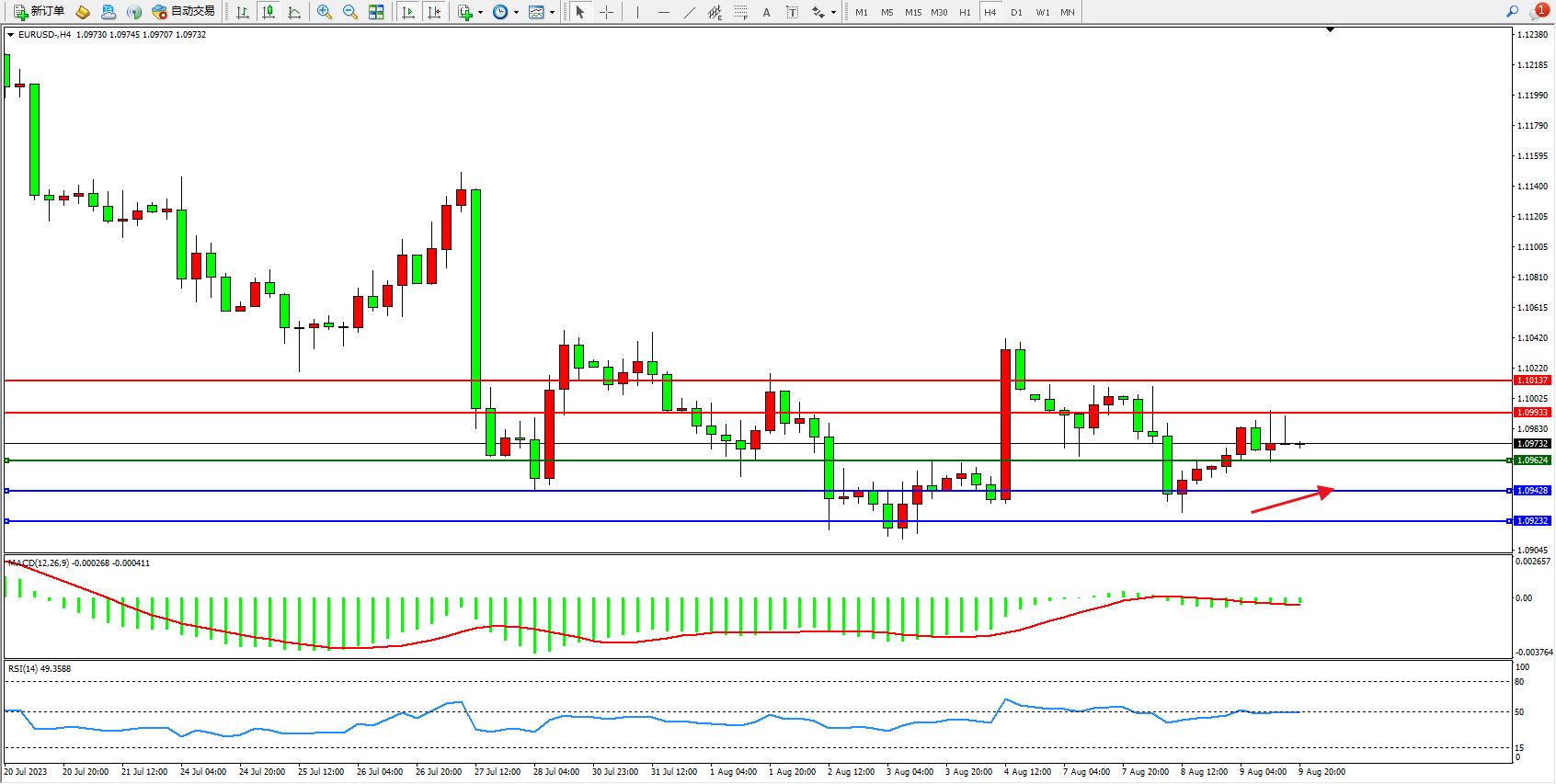Click the red 1.10137 price level label
This screenshot has height=784, width=1556.
point(1532,380)
